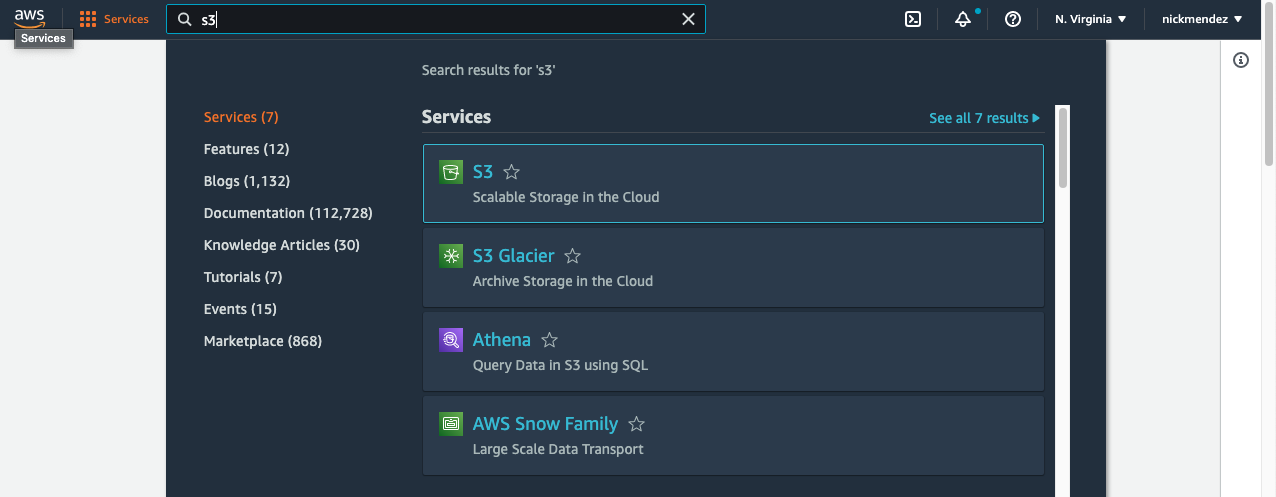Open the Athena service link

tap(502, 340)
